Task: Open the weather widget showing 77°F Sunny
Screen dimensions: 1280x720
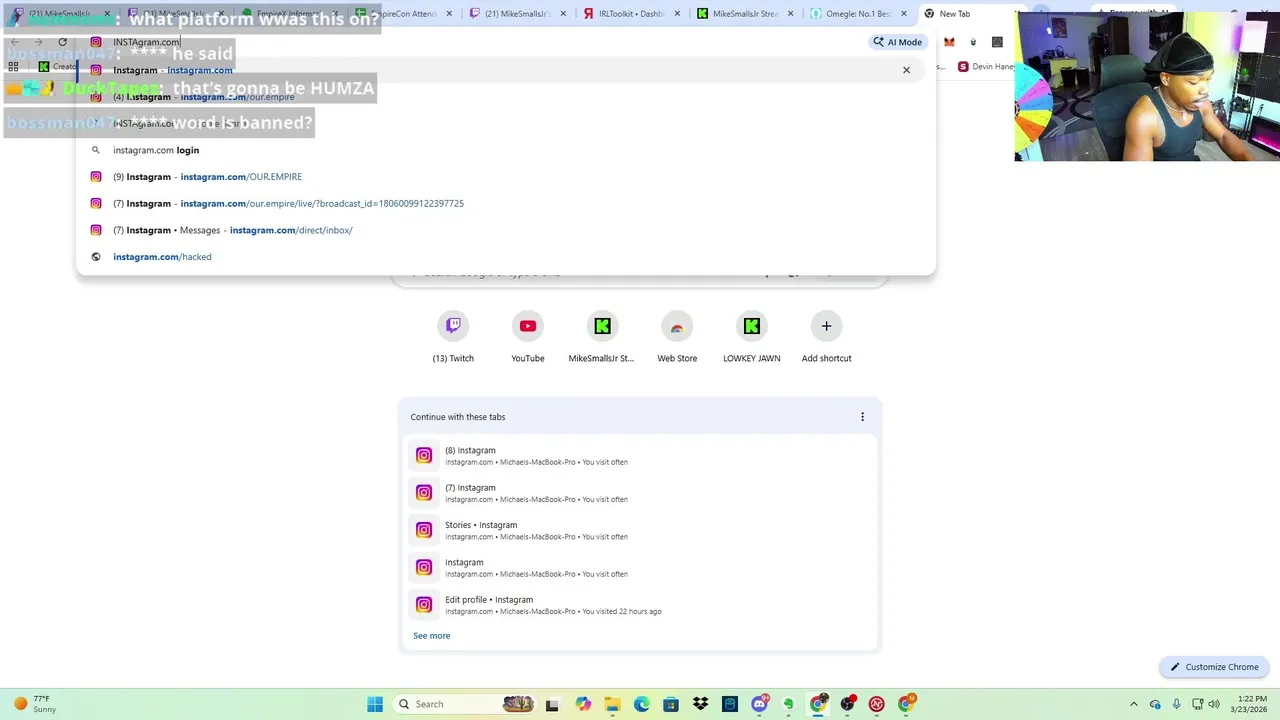Action: 36,704
